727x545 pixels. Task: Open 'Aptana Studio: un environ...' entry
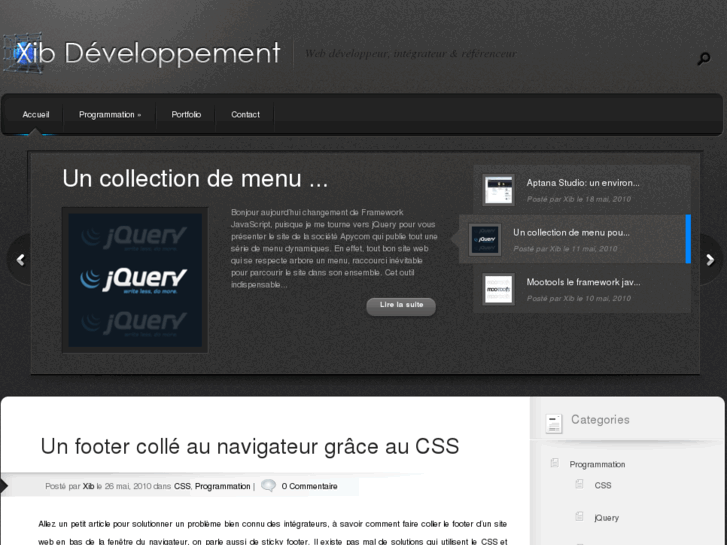pos(583,183)
